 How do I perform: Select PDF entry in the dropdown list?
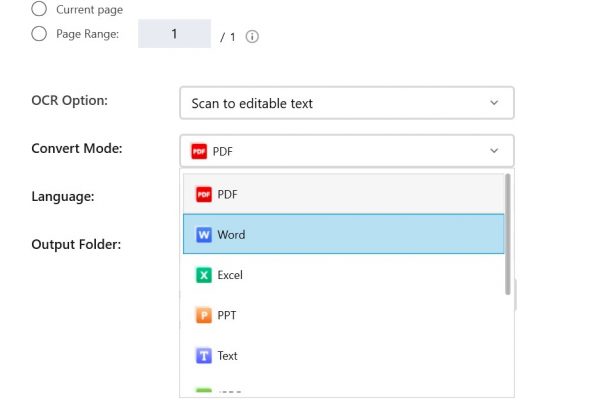[x=344, y=194]
